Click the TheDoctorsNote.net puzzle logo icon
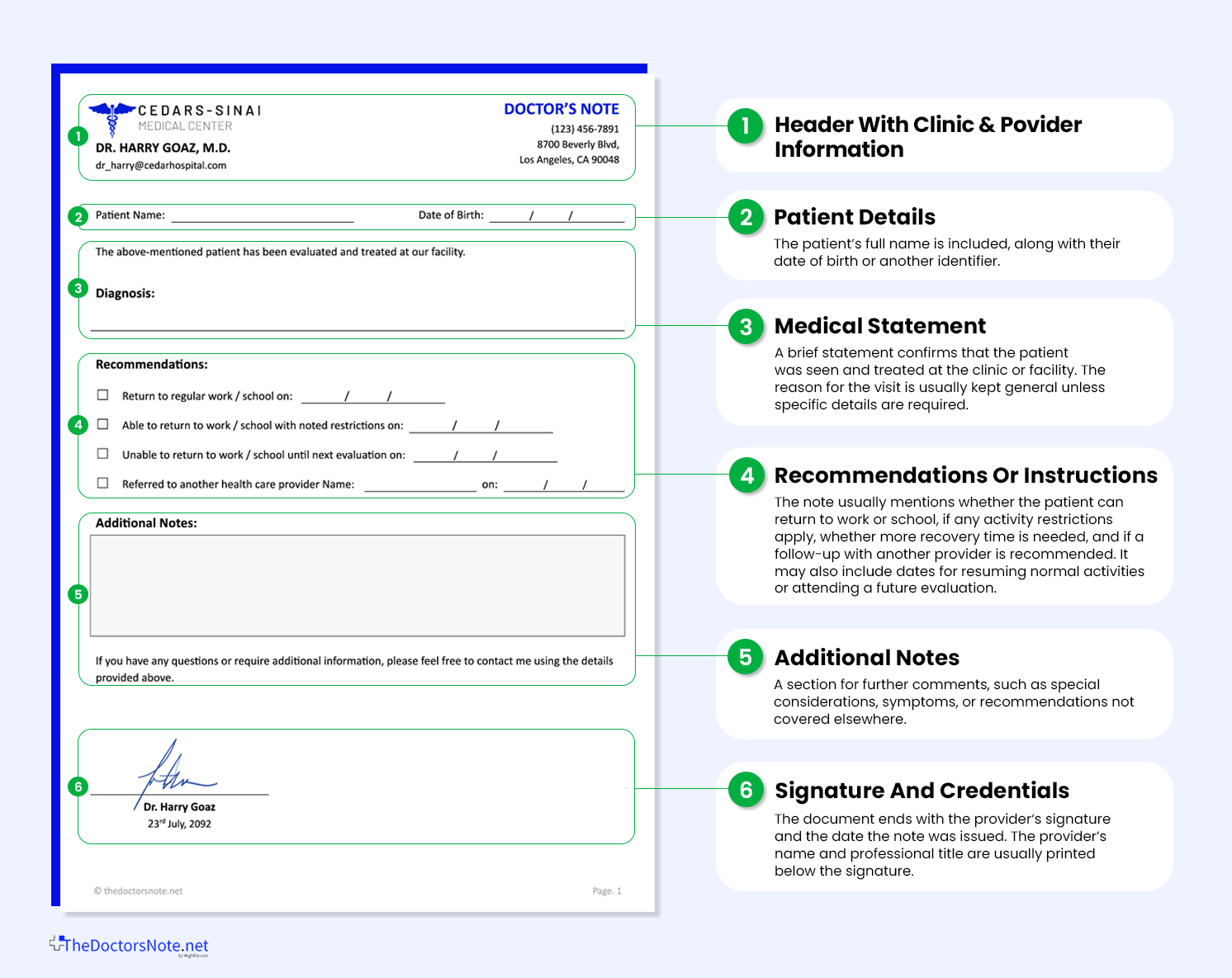1232x978 pixels. (57, 943)
